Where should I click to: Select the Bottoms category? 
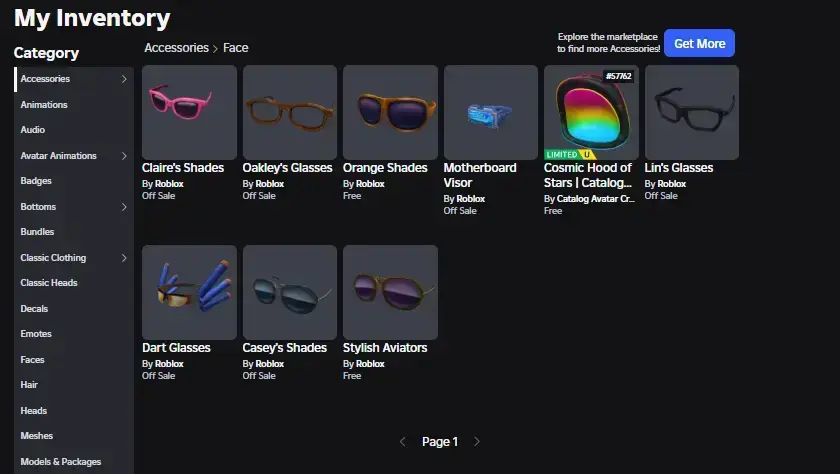74,207
